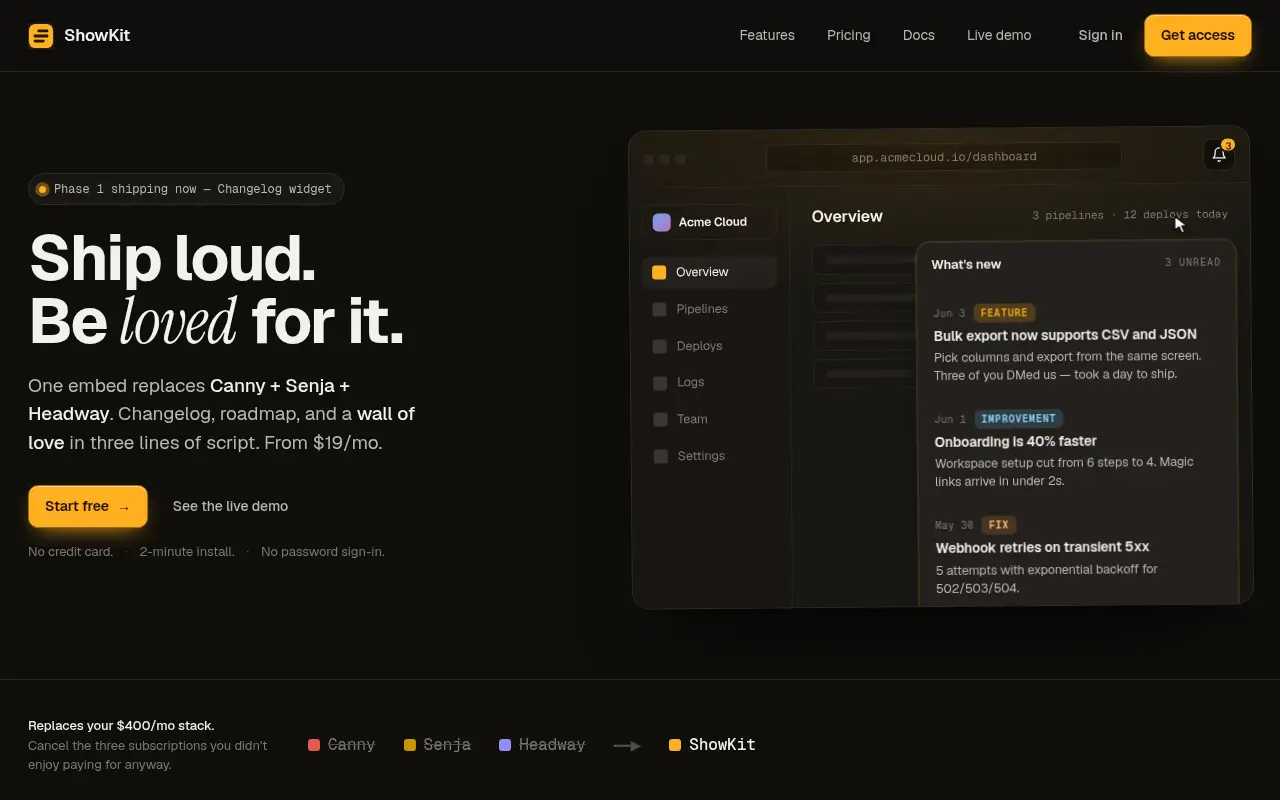Open 'Bulk export now supports CSV and JSON' entry
This screenshot has width=1280, height=800.
pos(1065,335)
